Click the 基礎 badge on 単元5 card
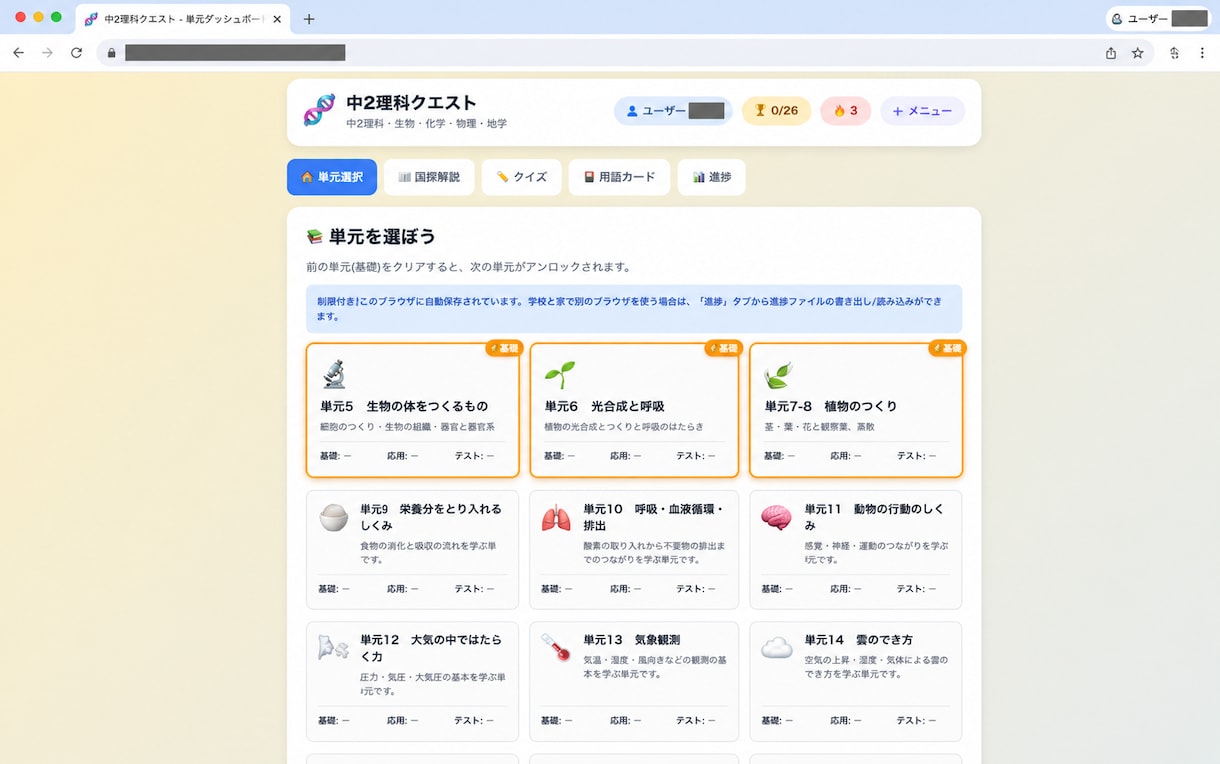The image size is (1220, 764). point(504,348)
